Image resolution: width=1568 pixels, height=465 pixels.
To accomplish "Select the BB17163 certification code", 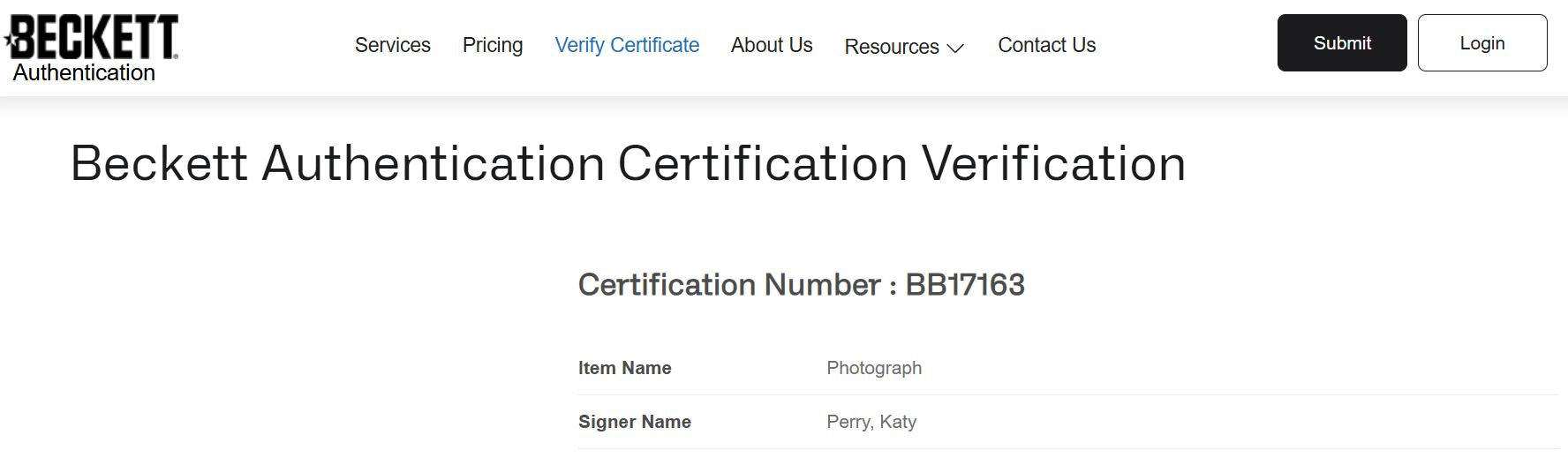I will click(965, 285).
